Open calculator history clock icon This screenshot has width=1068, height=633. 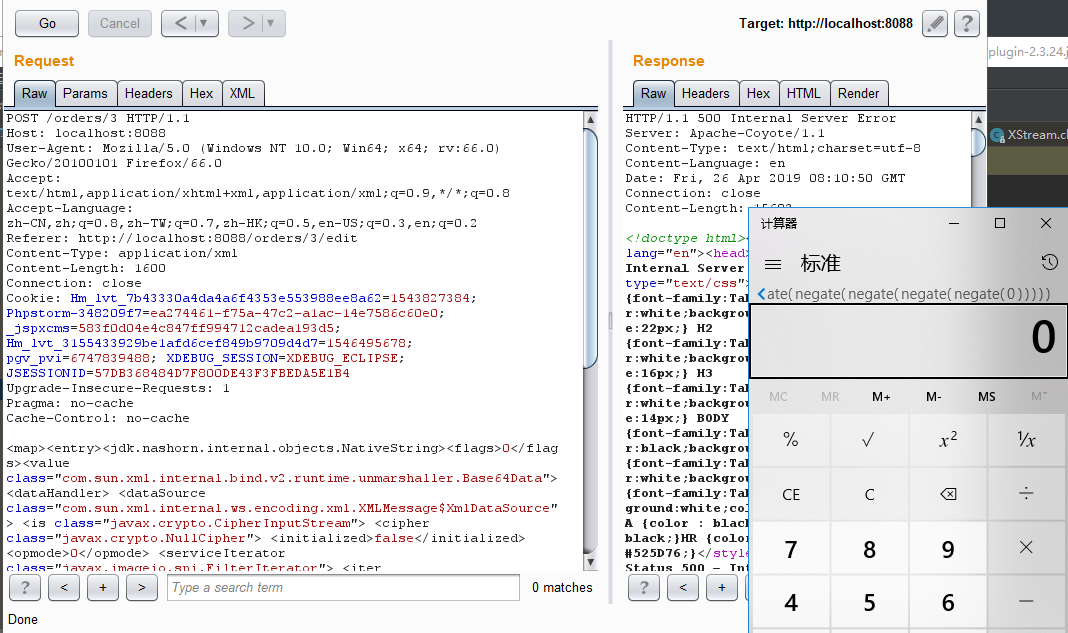pos(1050,262)
